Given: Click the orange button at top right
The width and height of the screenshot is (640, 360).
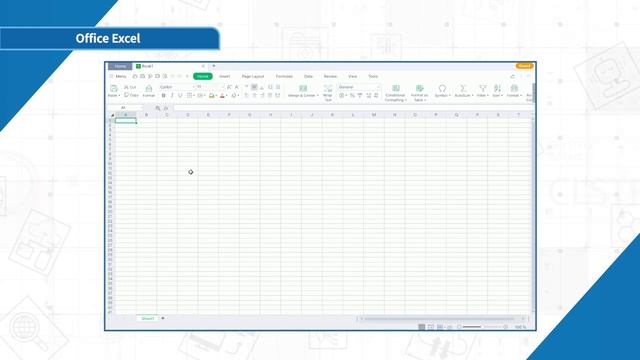Looking at the screenshot, I should coord(524,66).
